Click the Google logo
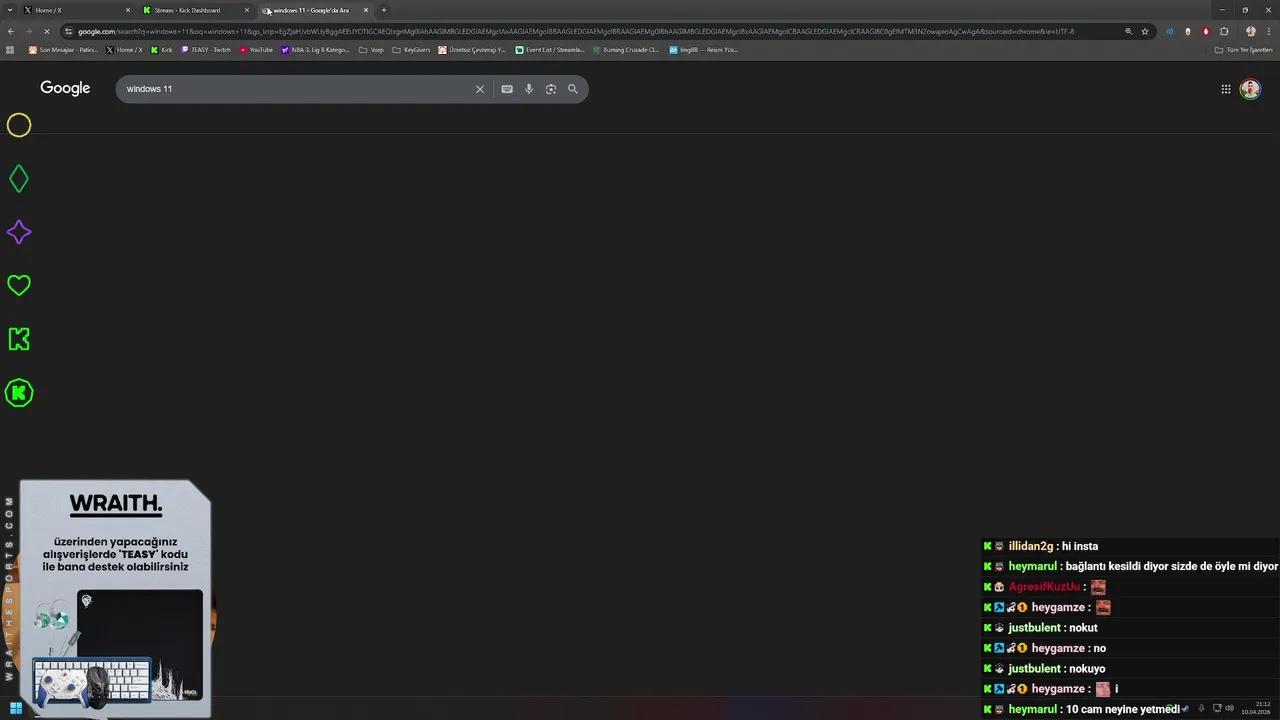Viewport: 1280px width, 720px height. point(65,88)
